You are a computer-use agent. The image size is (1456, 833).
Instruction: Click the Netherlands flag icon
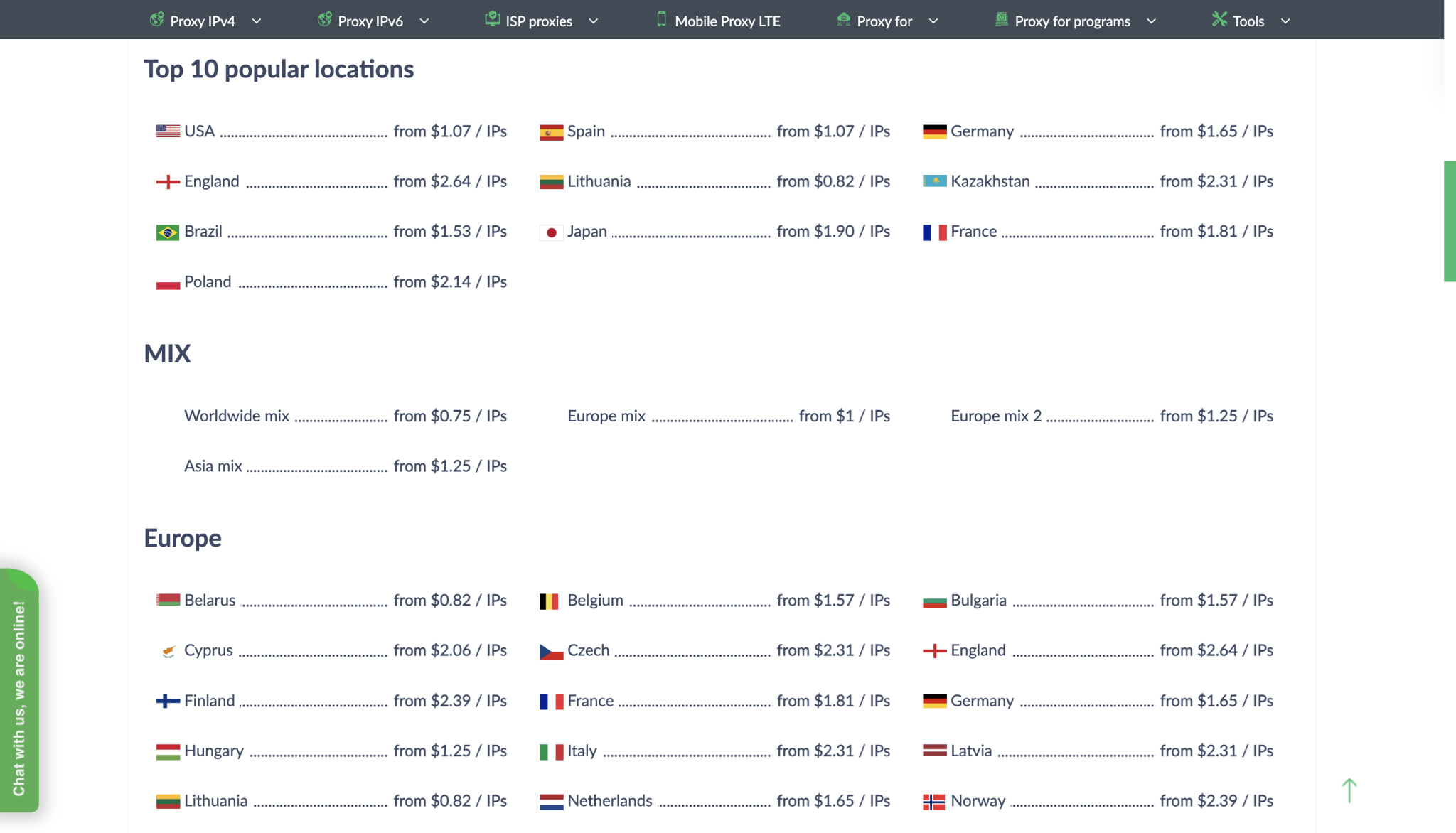tap(551, 800)
